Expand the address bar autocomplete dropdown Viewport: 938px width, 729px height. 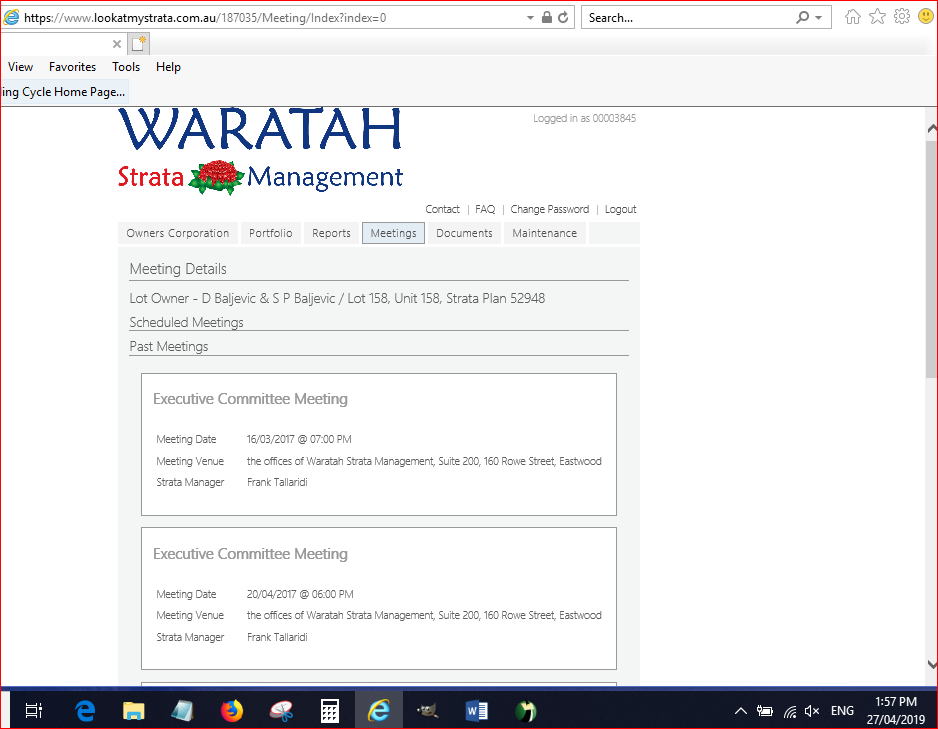pyautogui.click(x=530, y=17)
